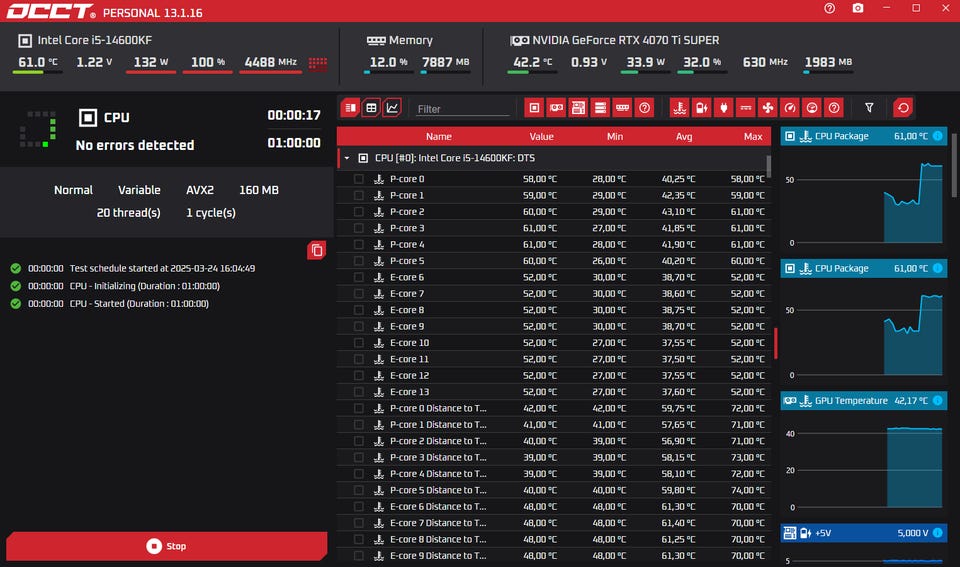Tick the checkbox for P-core 5
This screenshot has width=960, height=567.
click(x=359, y=261)
